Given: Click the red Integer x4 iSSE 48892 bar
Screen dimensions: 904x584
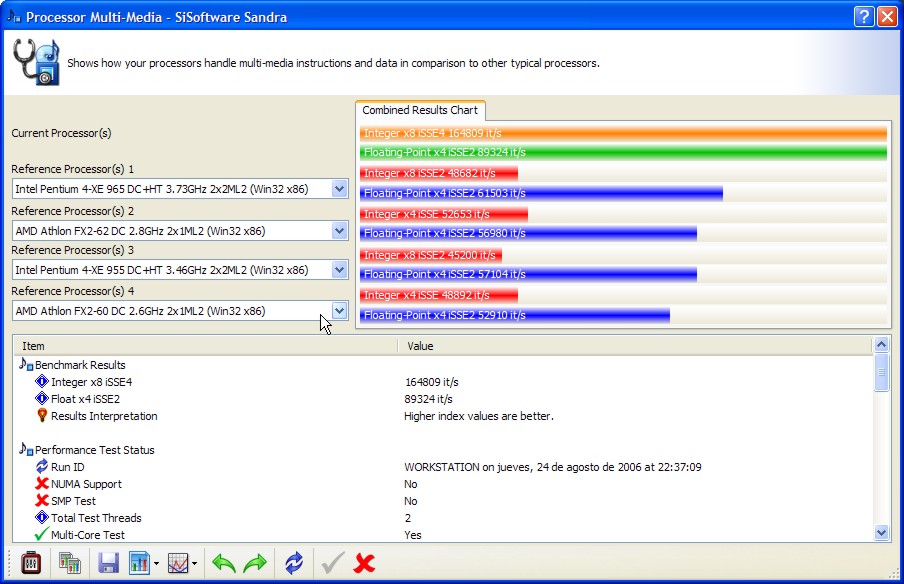Looking at the screenshot, I should pyautogui.click(x=439, y=295).
